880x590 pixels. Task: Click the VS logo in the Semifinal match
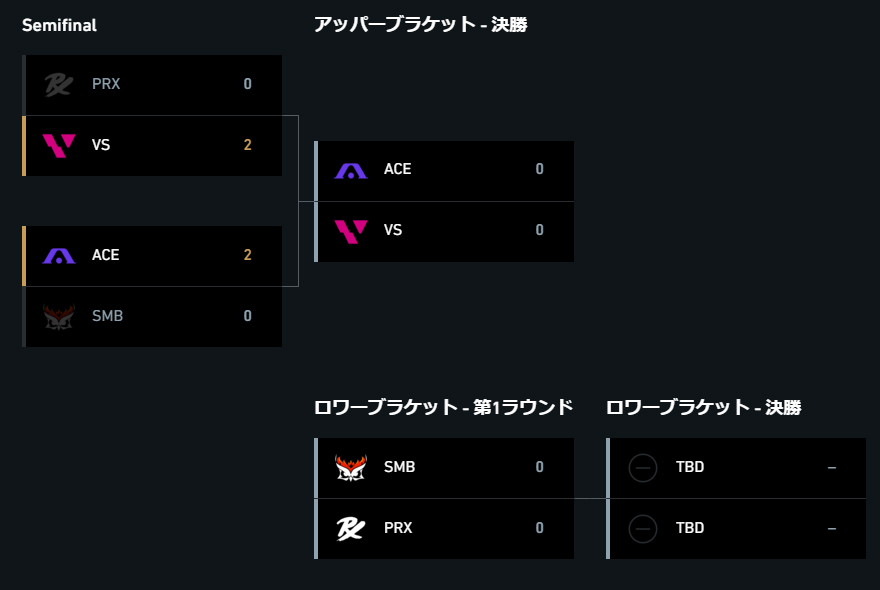pos(59,145)
